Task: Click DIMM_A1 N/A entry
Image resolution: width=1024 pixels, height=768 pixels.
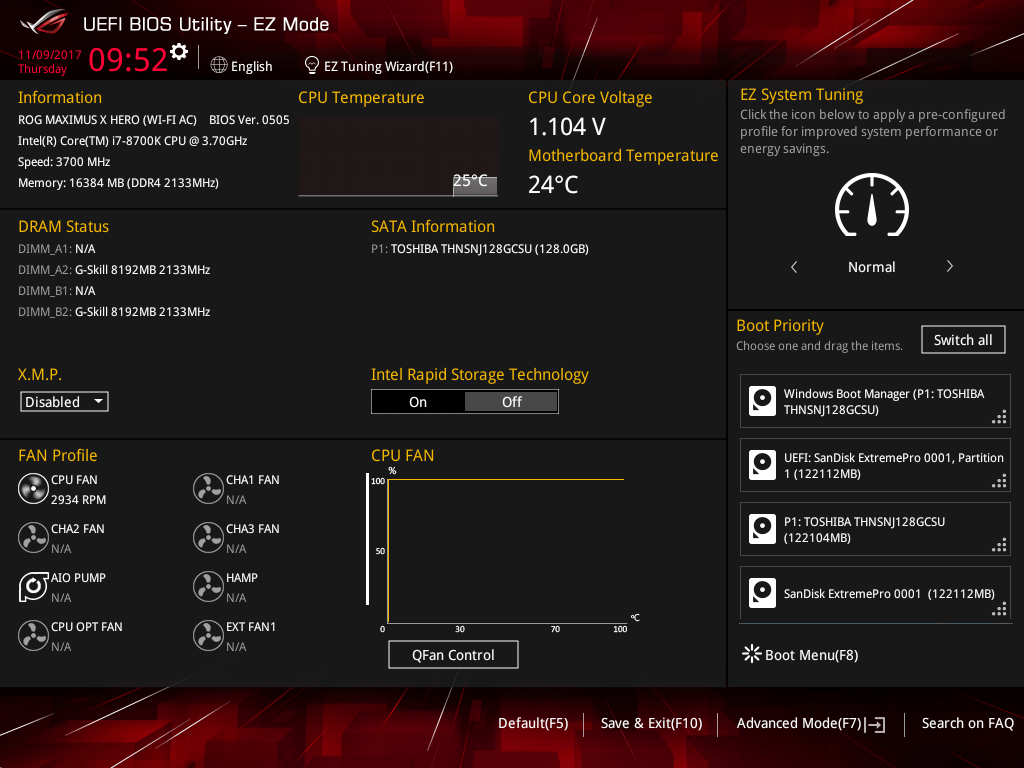Action: tap(57, 249)
